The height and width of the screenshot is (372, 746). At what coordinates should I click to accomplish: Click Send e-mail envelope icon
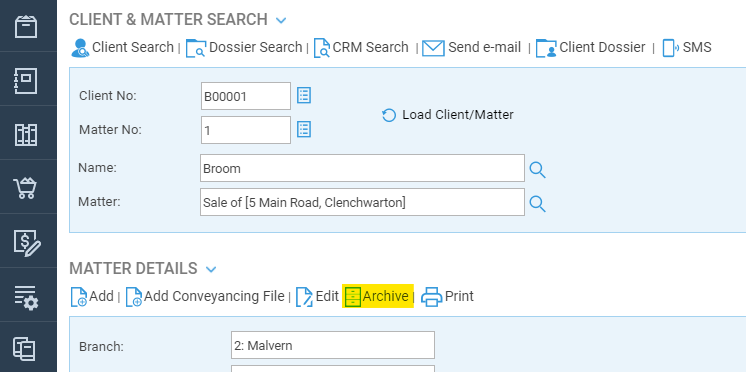coord(433,48)
